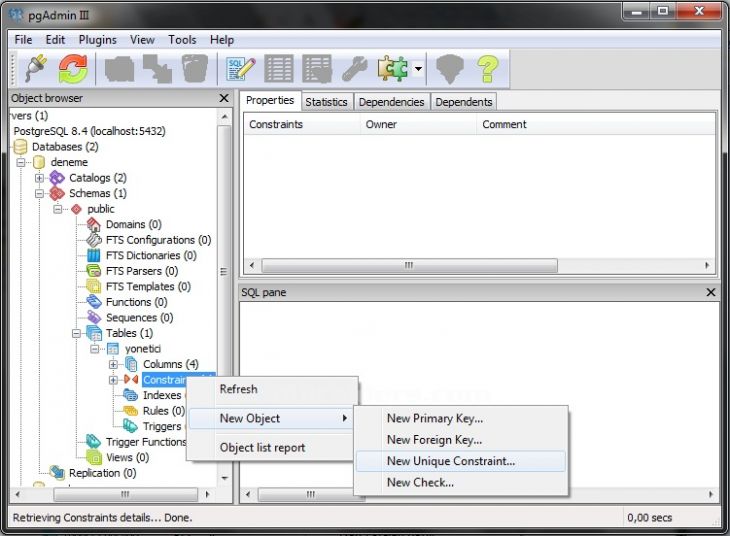Click the guru hint icon

(449, 69)
